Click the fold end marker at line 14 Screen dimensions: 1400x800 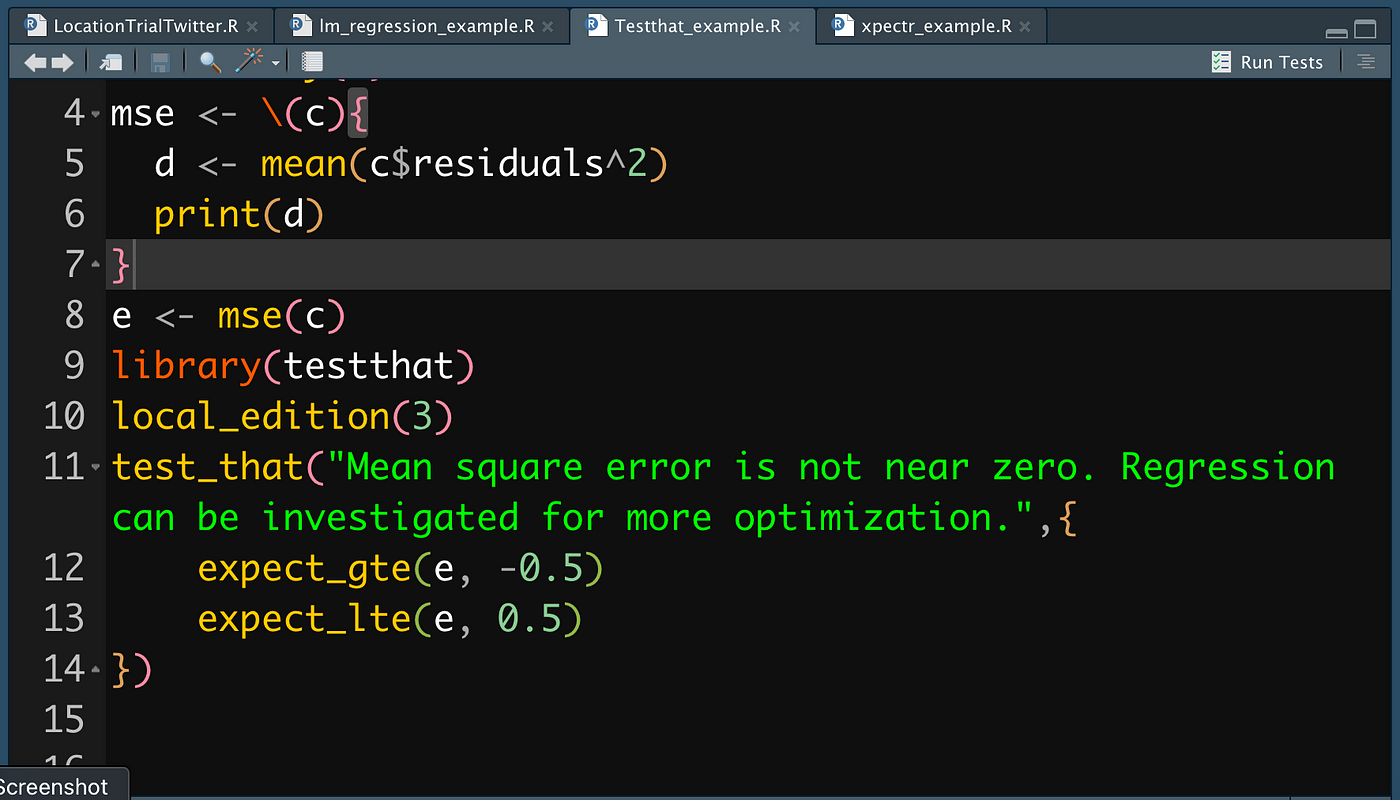click(x=96, y=669)
